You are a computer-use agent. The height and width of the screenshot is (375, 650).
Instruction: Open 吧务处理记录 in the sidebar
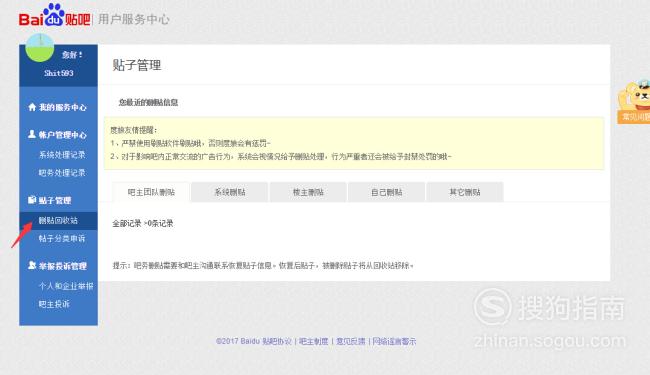[62, 173]
